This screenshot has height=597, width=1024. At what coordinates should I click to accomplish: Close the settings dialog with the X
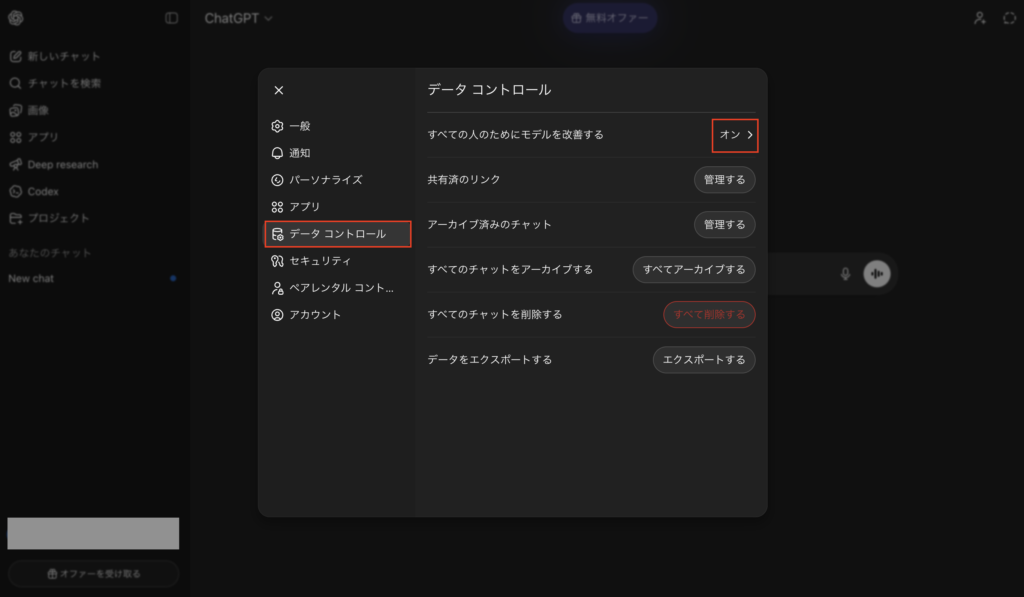point(279,90)
